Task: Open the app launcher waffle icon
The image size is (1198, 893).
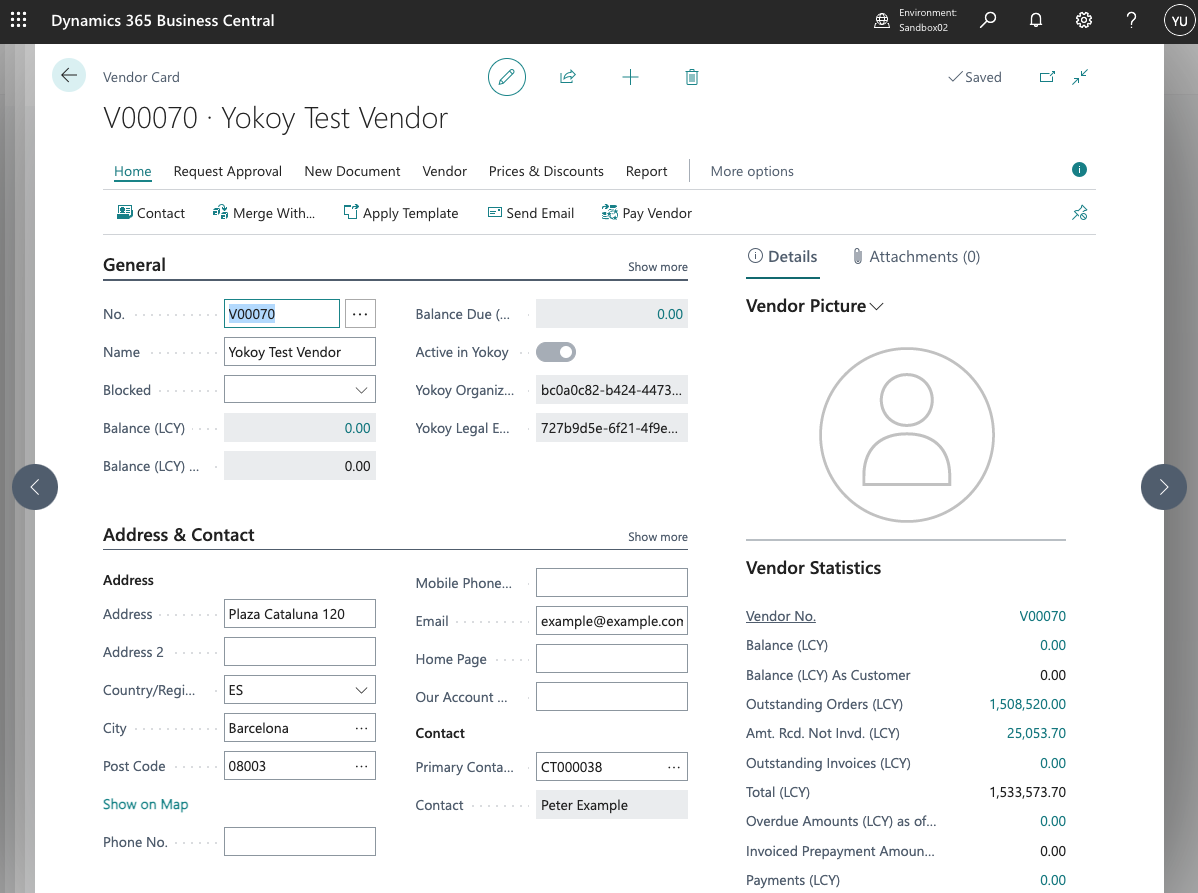Action: coord(19,21)
